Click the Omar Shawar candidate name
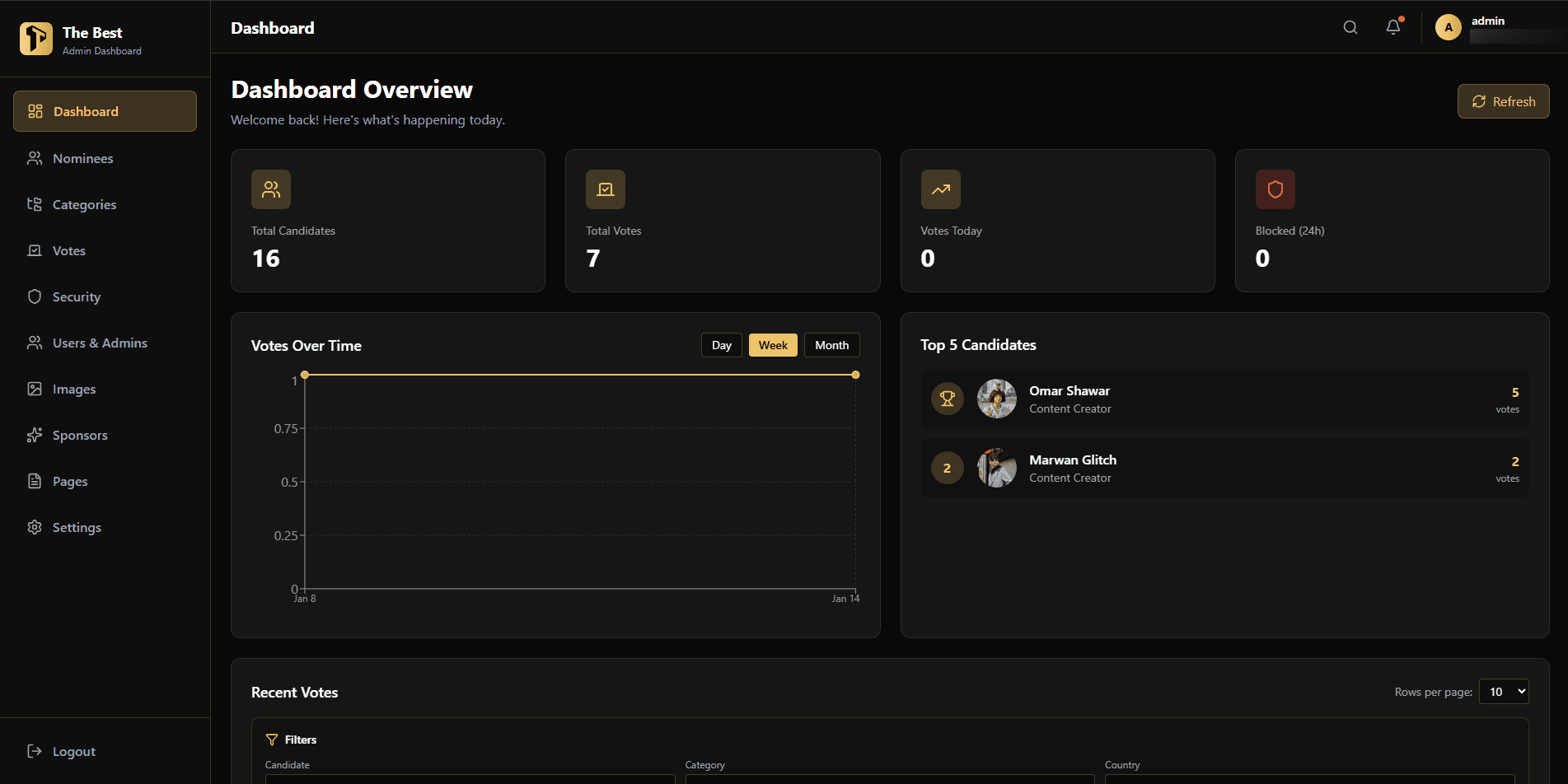Screen dimensions: 1568x784 (1070, 391)
